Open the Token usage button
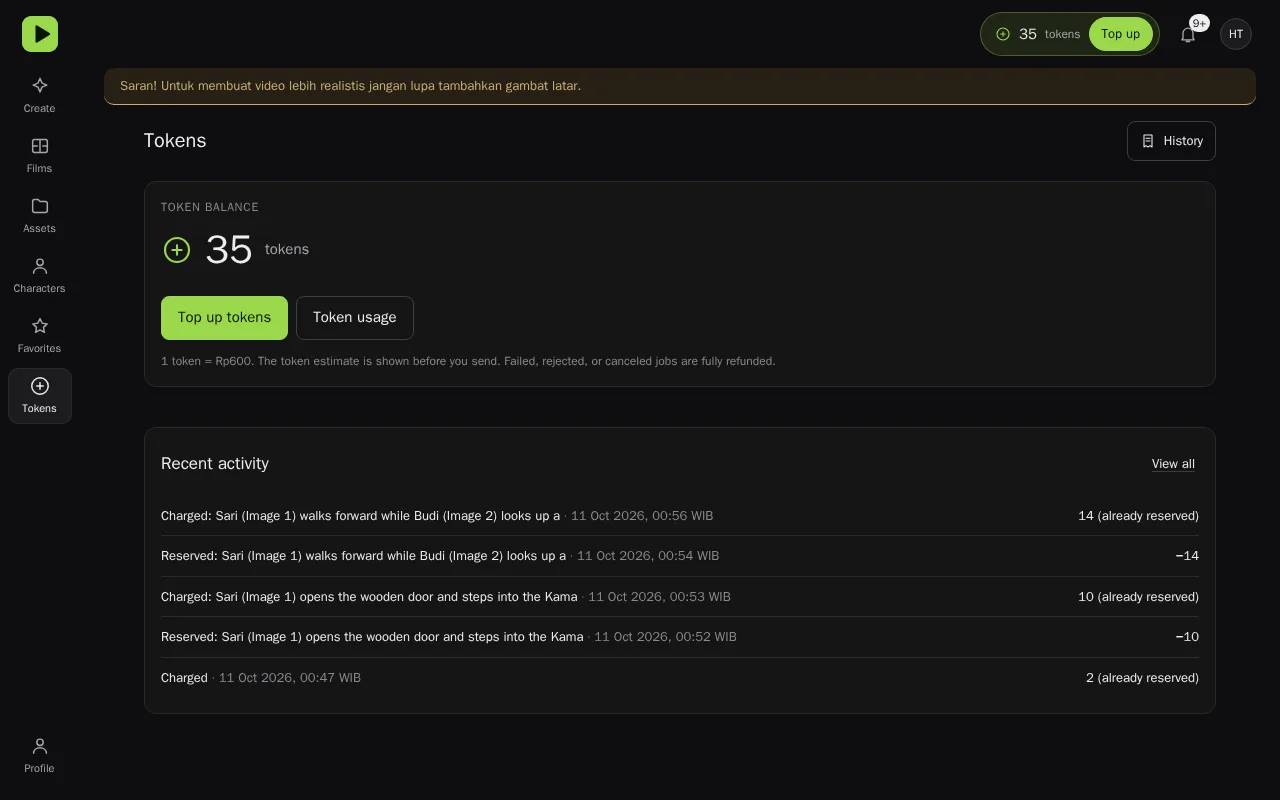The image size is (1280, 800). 355,318
